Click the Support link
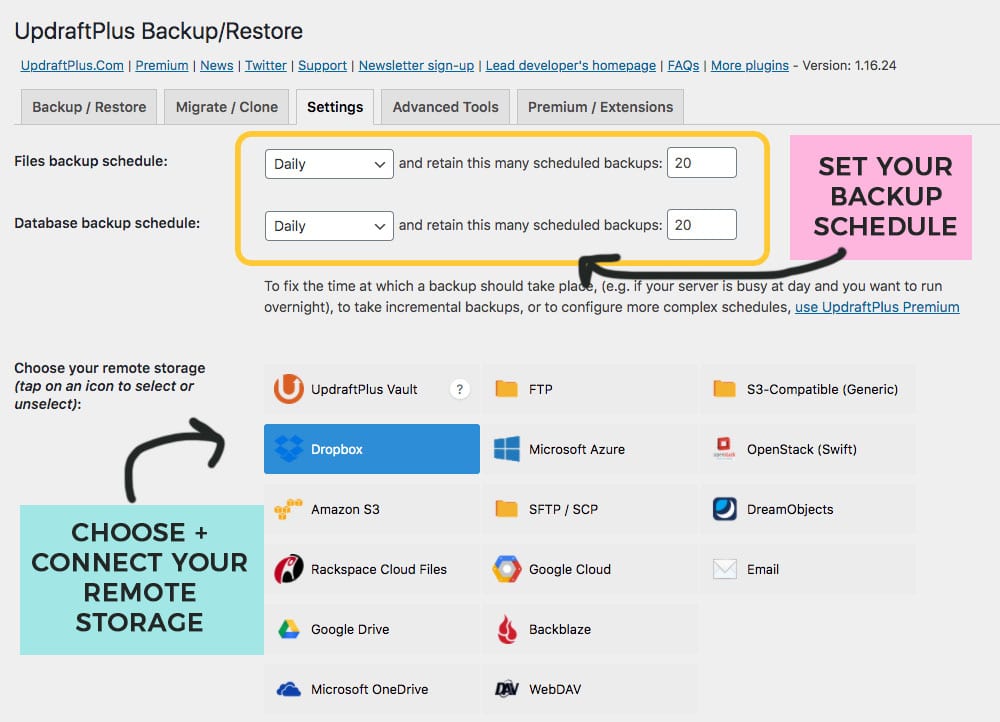Screen dimensions: 1000x722 (x=323, y=66)
